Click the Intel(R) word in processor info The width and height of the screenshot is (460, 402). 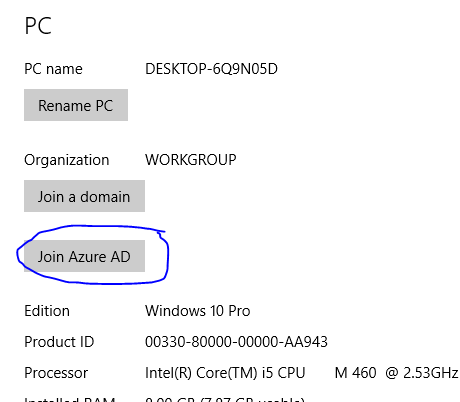168,373
